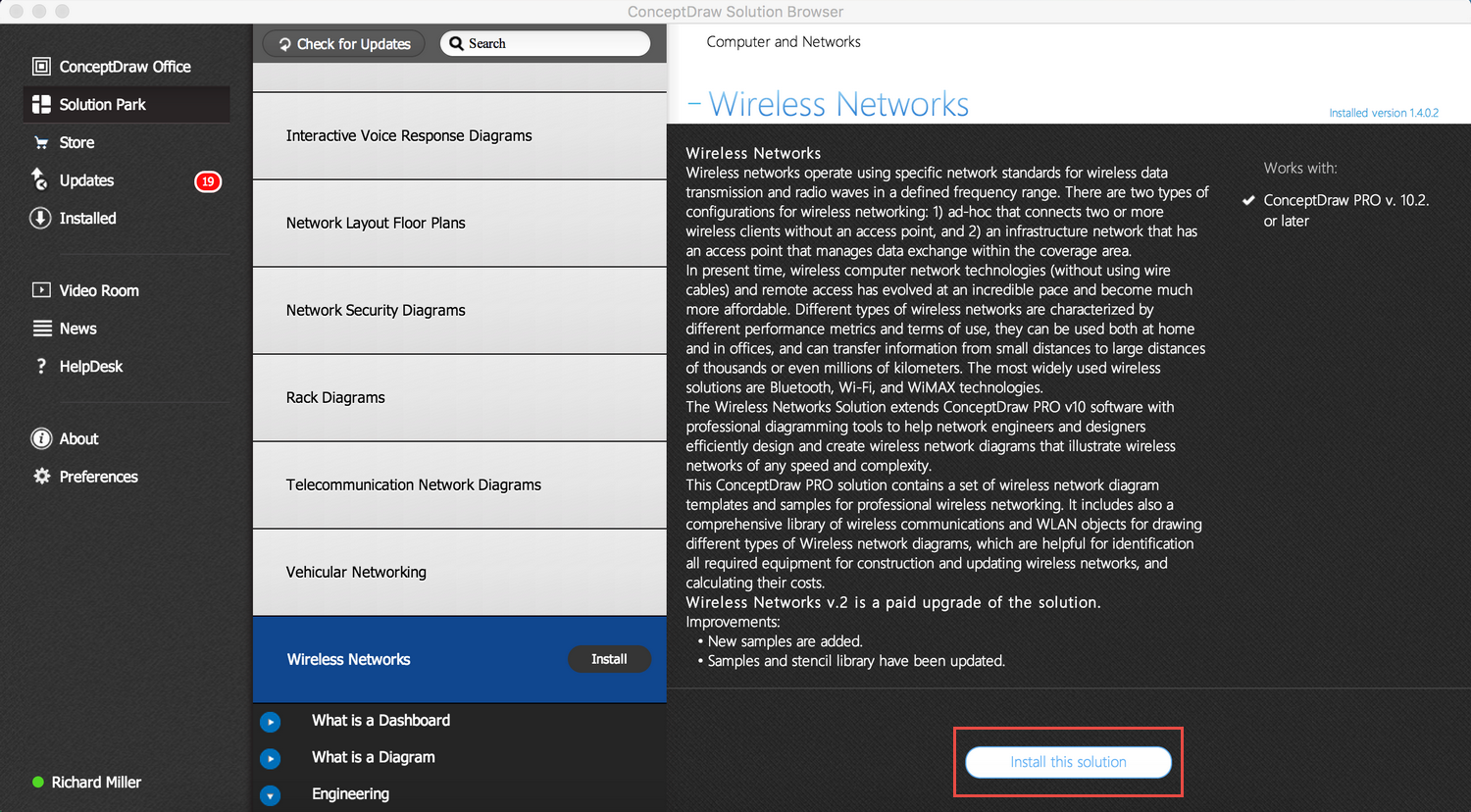Select Vehicular Networking solution
Screen dimensions: 1471x812
pos(460,572)
